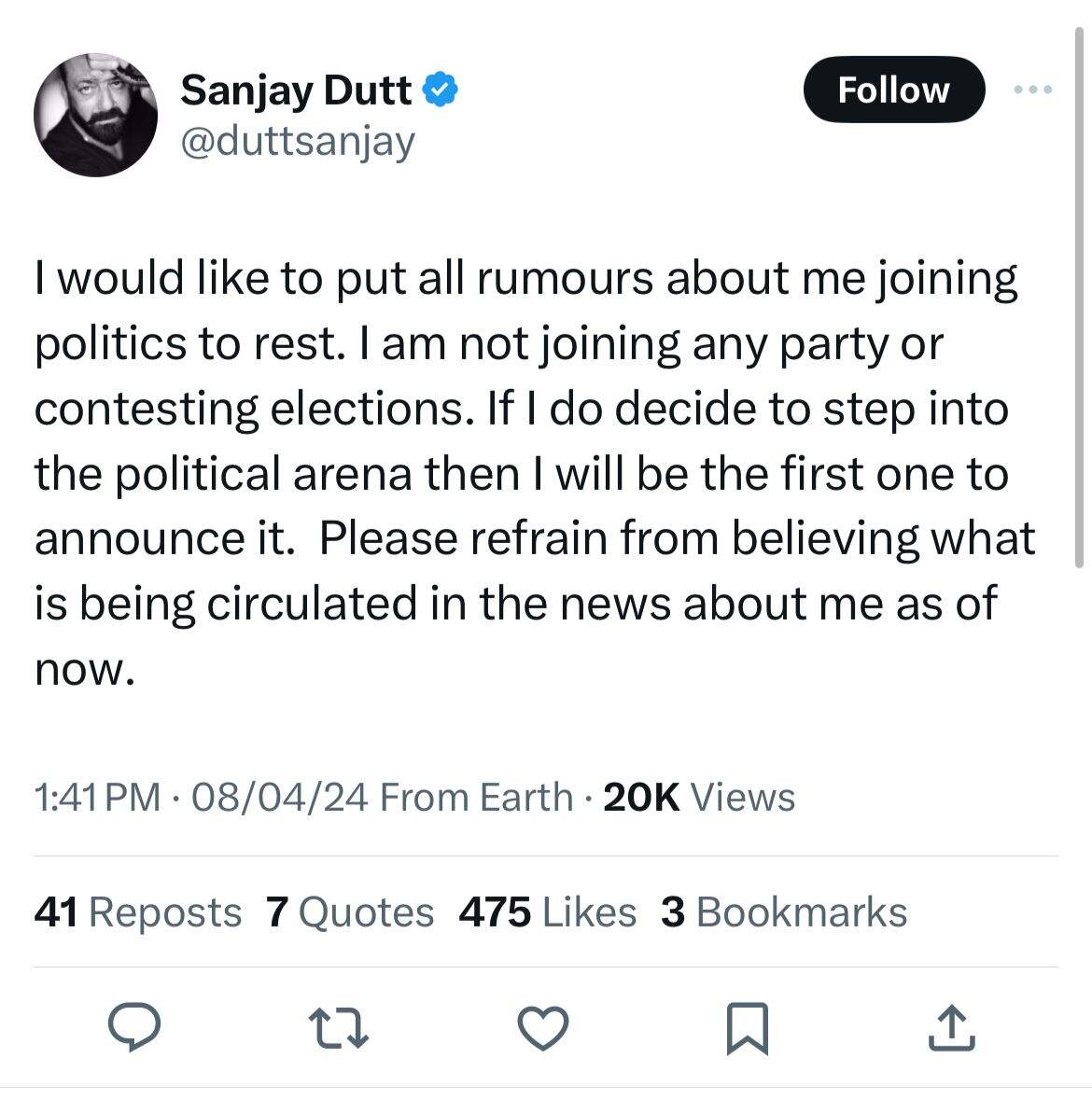
Task: Open the share icon menu
Action: point(952,1026)
